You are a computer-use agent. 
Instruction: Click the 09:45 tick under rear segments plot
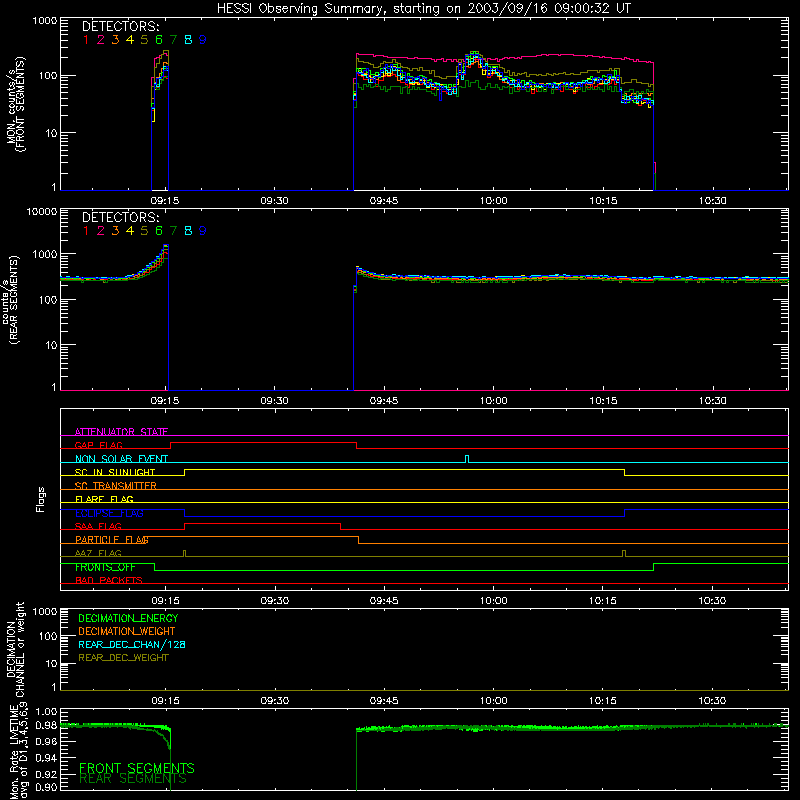coord(384,401)
